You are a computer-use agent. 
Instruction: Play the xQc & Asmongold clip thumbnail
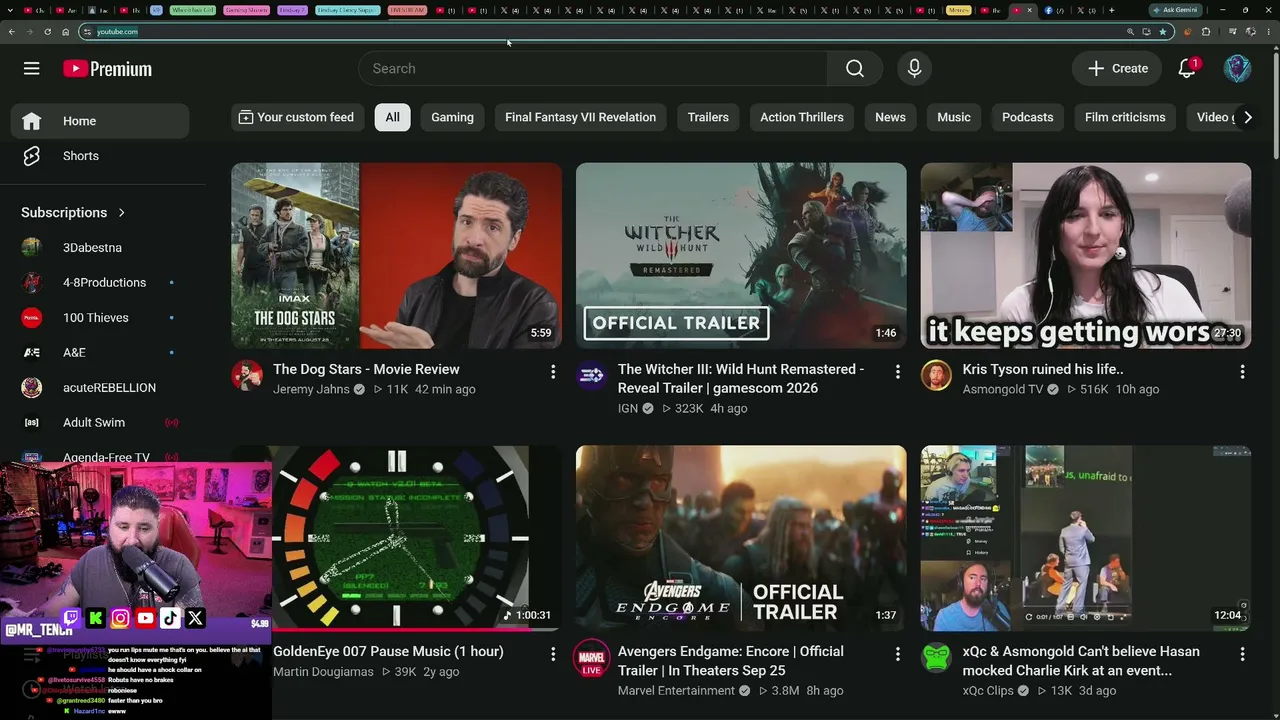click(x=1086, y=538)
